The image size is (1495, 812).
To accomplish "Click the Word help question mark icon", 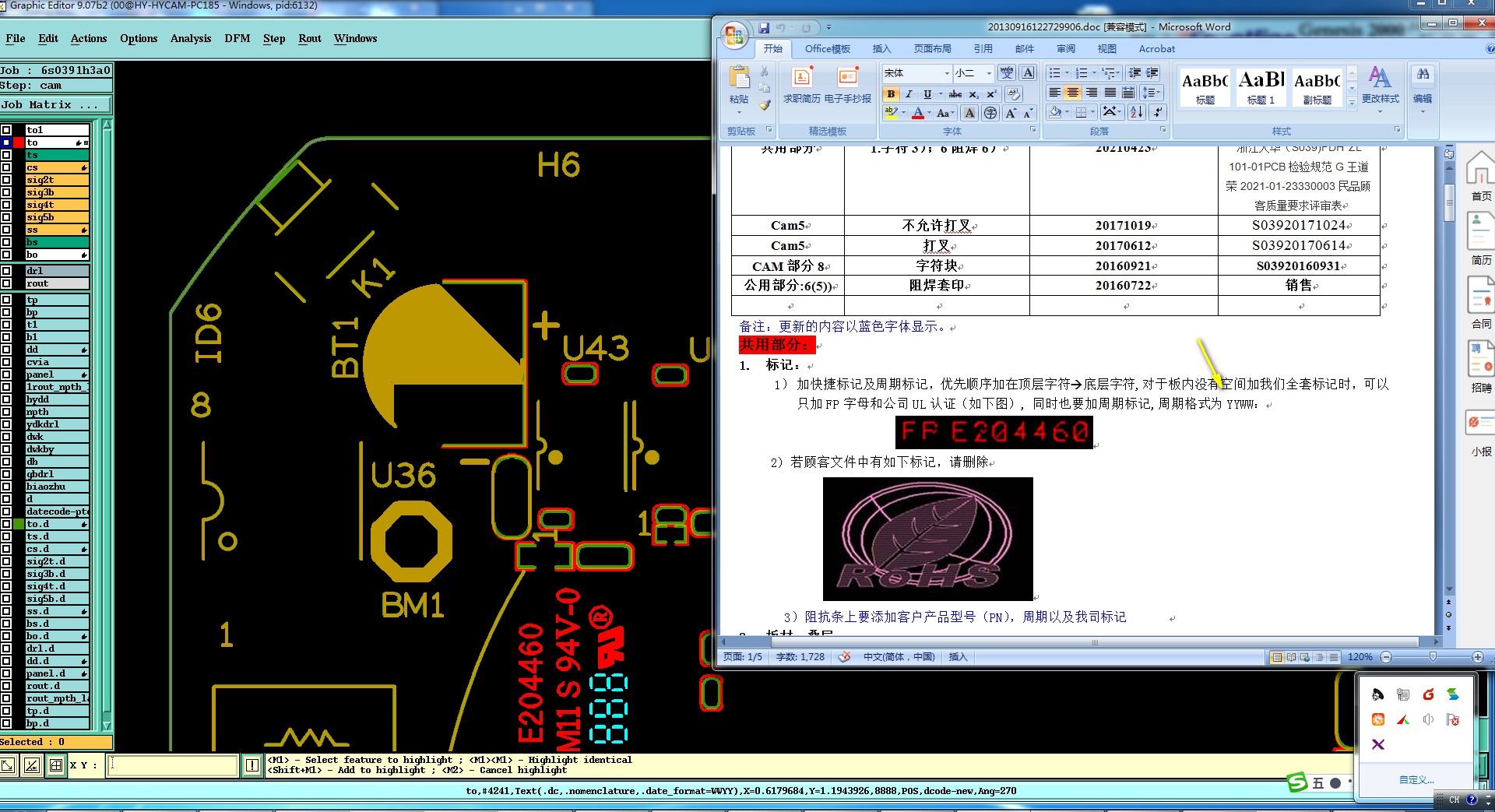I will pos(1489,48).
